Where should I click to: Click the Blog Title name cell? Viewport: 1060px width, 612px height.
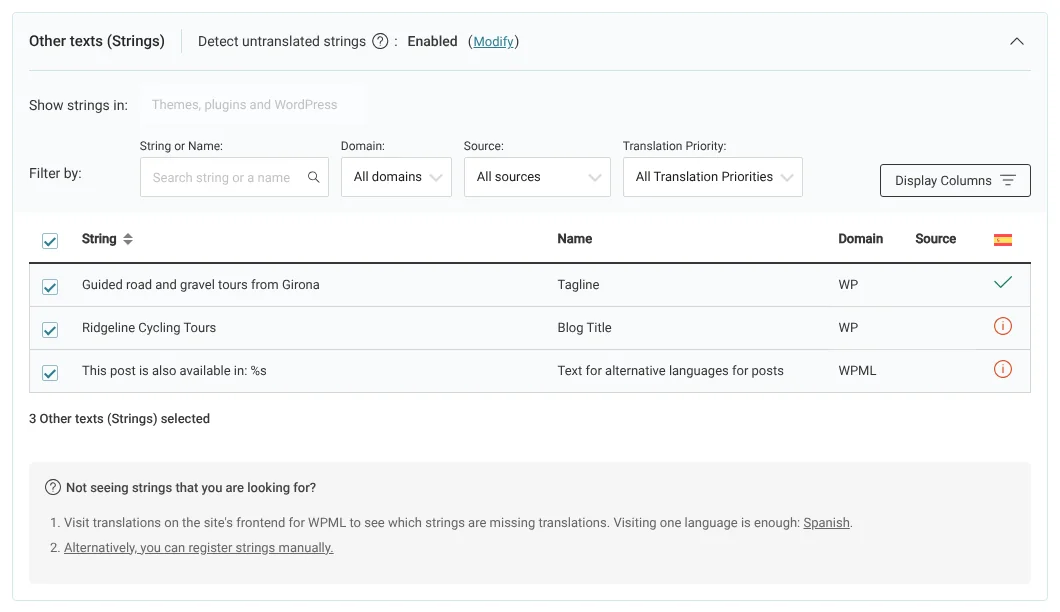point(584,328)
